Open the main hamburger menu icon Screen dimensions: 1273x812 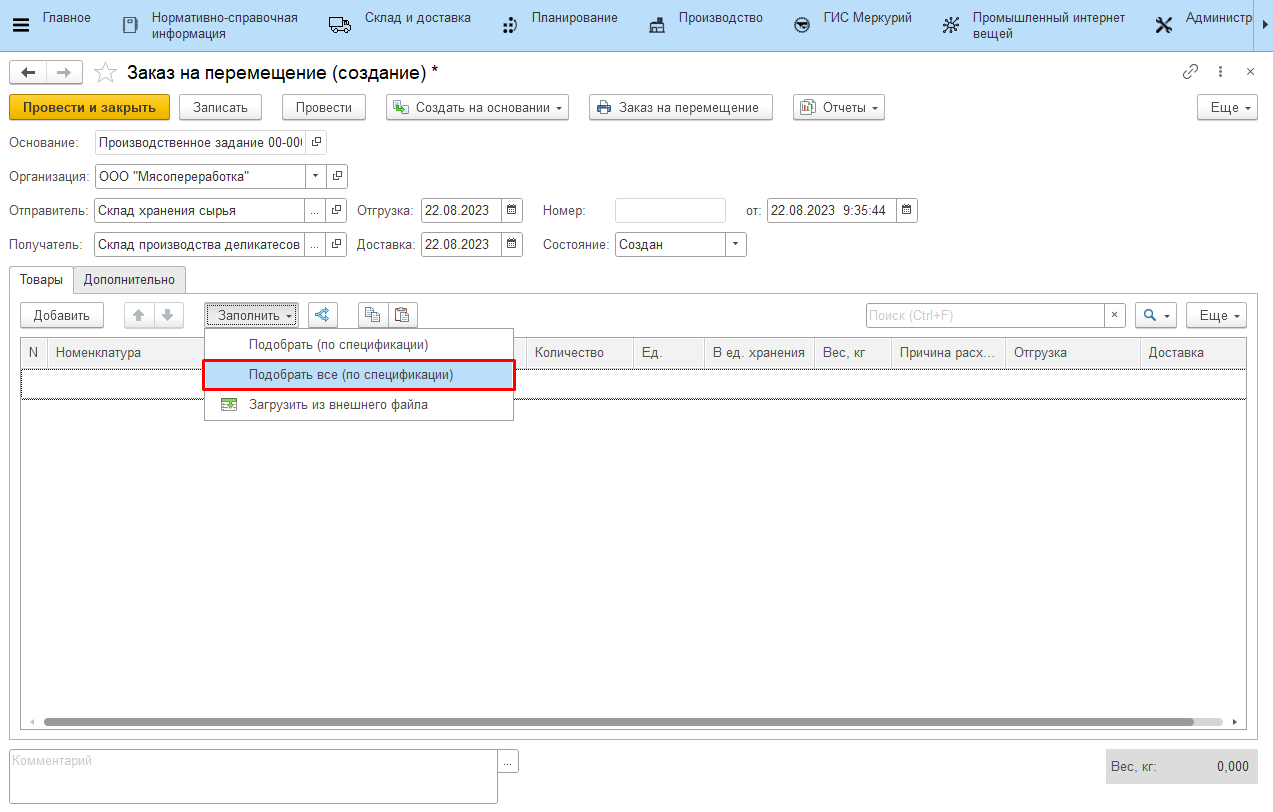(20, 25)
